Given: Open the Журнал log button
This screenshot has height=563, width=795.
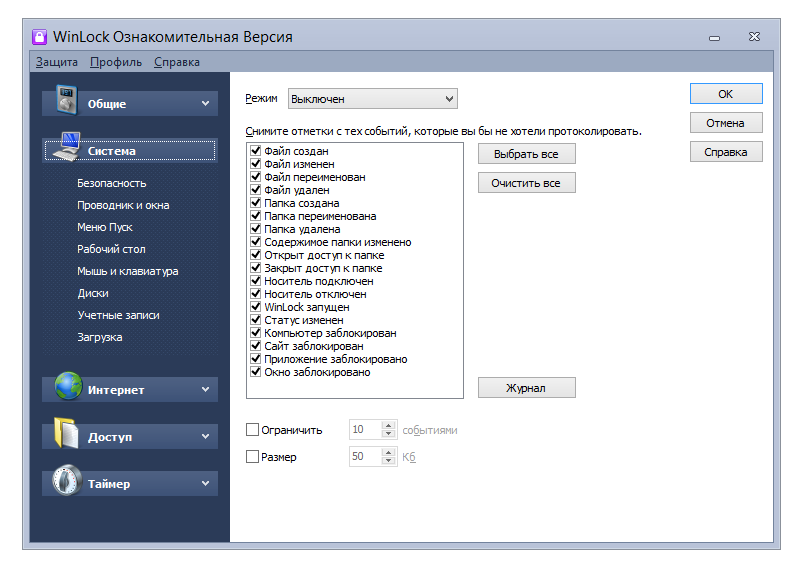Looking at the screenshot, I should 526,388.
